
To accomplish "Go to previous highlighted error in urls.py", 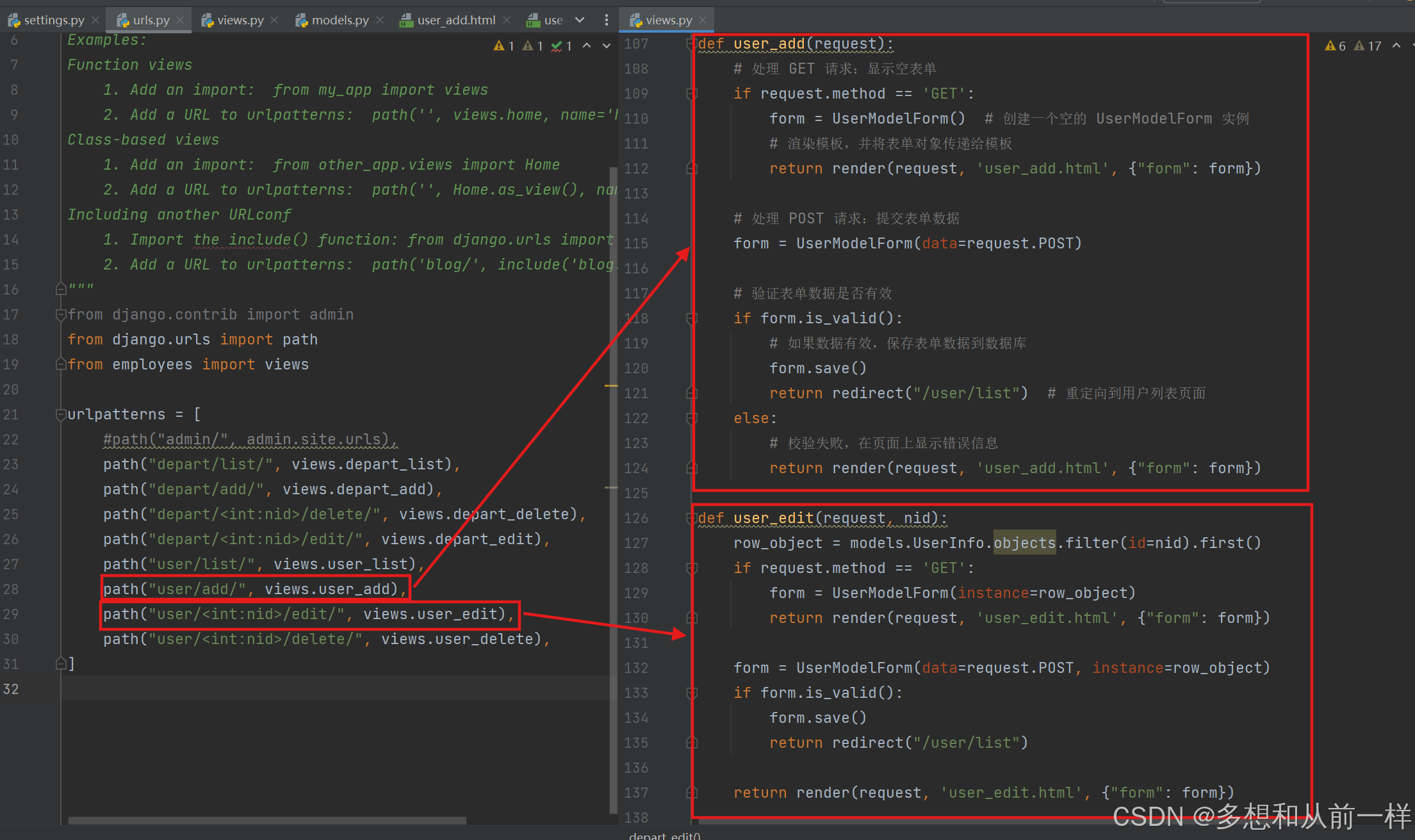I will pyautogui.click(x=587, y=46).
